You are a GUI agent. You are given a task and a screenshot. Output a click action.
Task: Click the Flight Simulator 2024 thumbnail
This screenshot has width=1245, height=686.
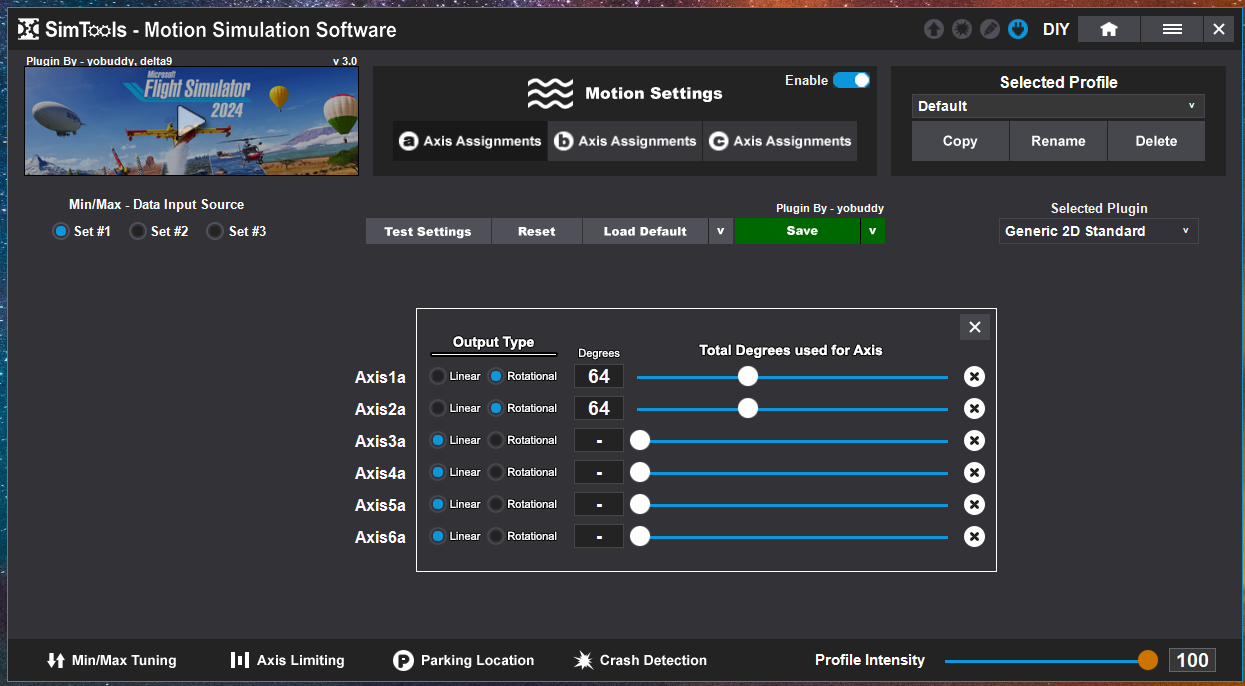[191, 121]
